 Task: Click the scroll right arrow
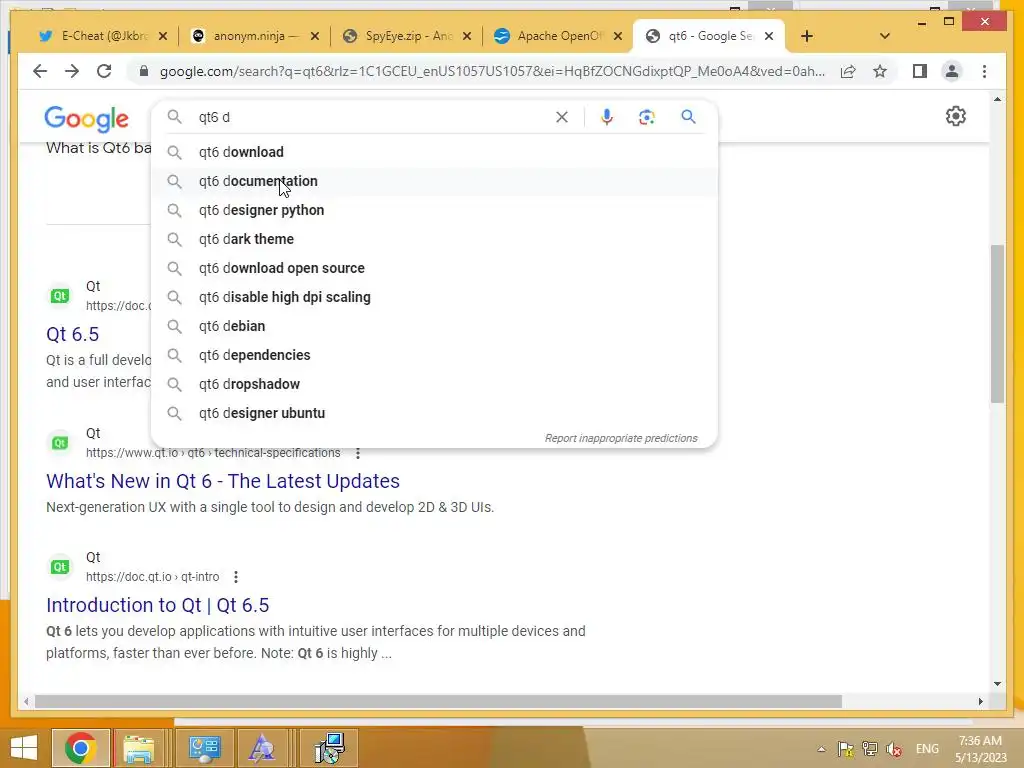980,701
